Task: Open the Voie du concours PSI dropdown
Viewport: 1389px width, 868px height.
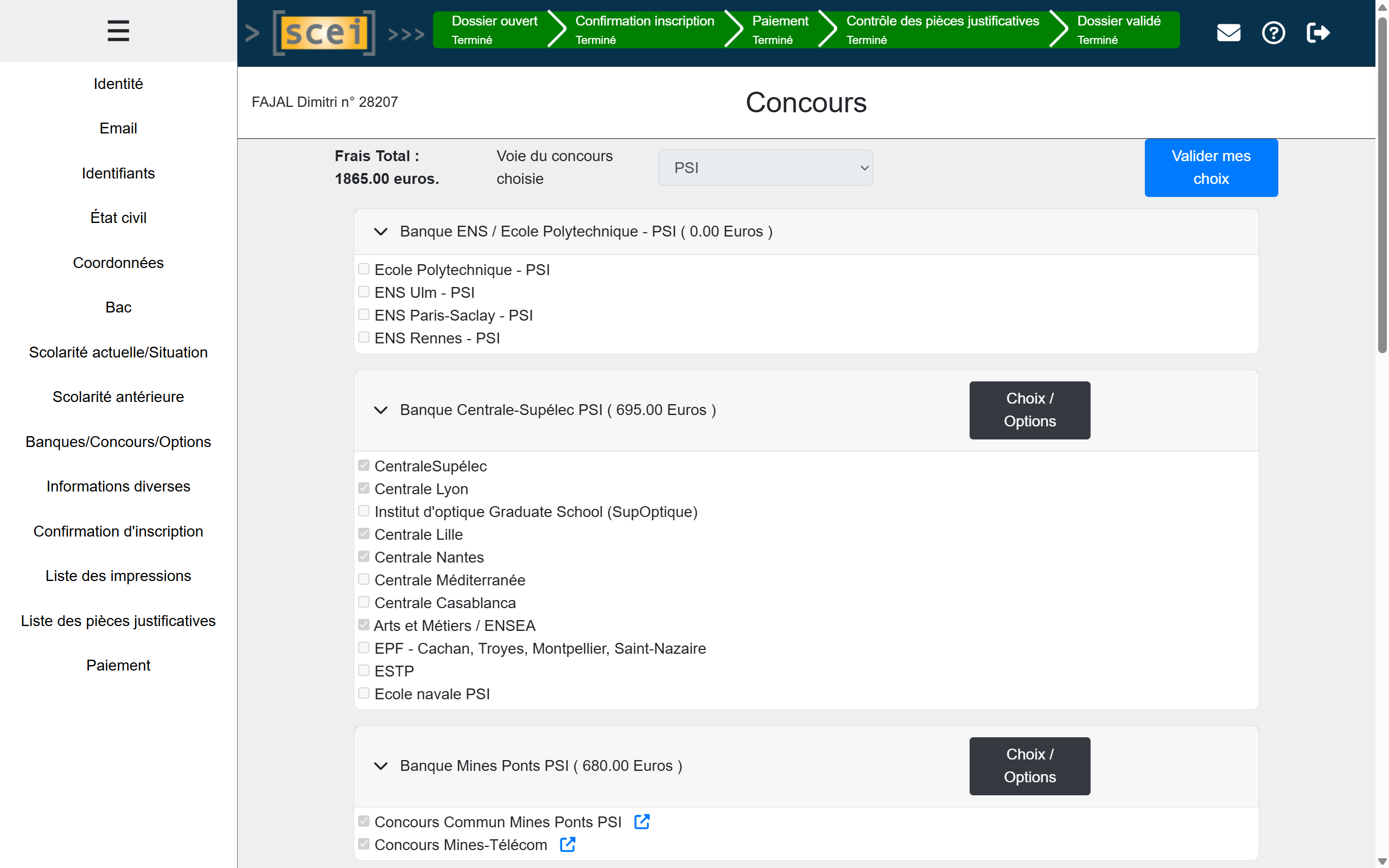Action: pyautogui.click(x=765, y=168)
